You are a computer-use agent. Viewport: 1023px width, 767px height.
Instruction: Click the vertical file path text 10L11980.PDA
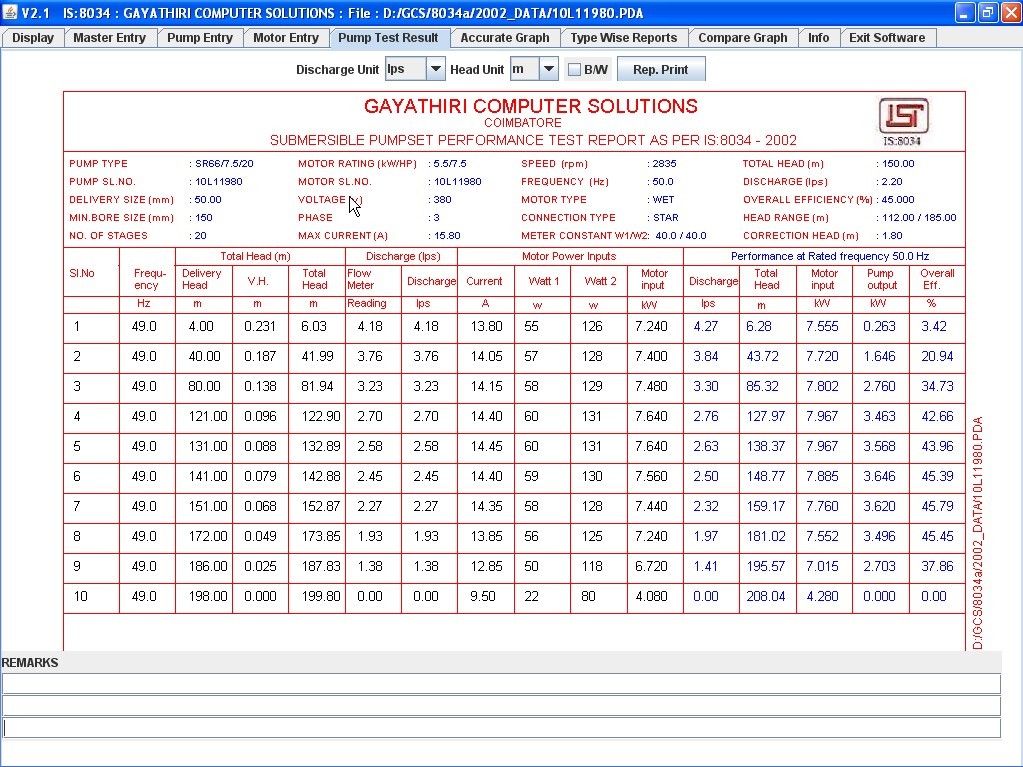(x=977, y=533)
